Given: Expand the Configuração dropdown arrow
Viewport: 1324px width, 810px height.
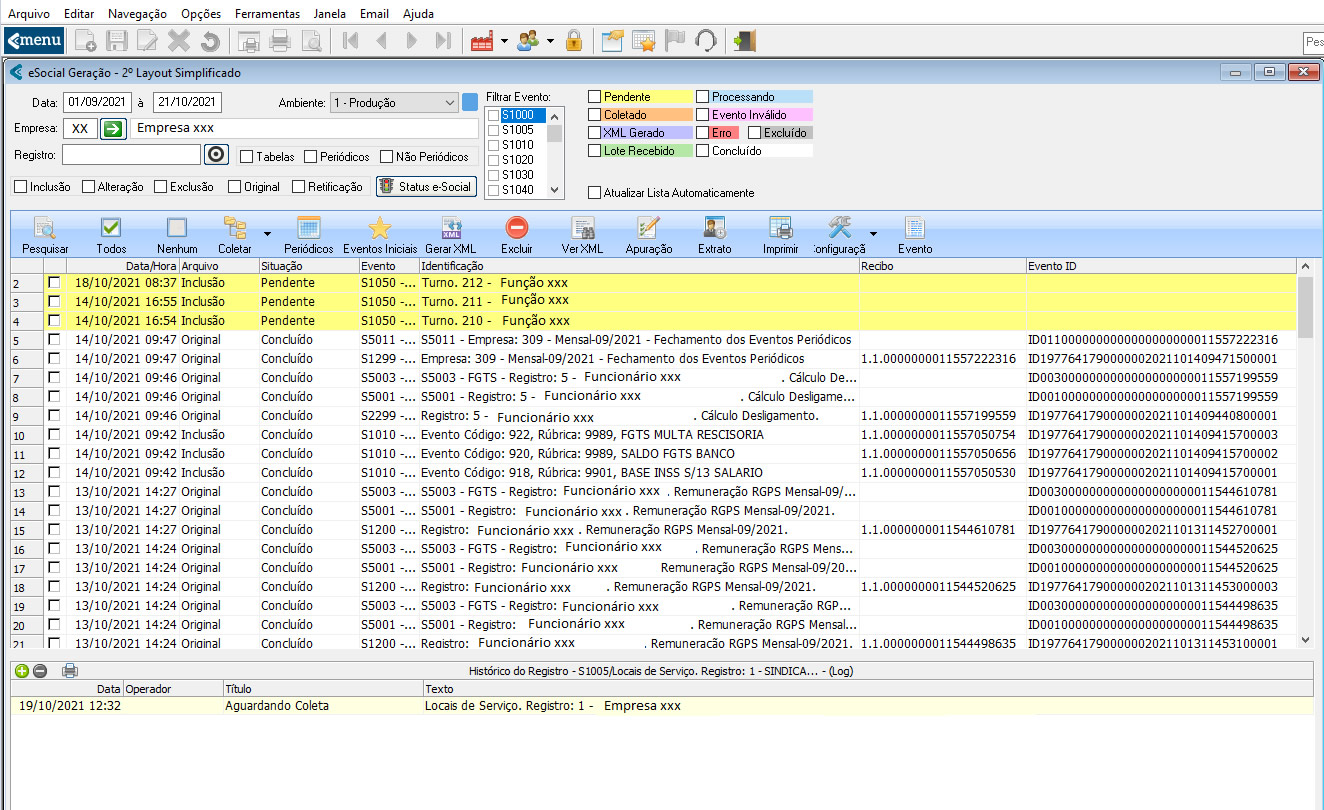Looking at the screenshot, I should click(x=872, y=232).
